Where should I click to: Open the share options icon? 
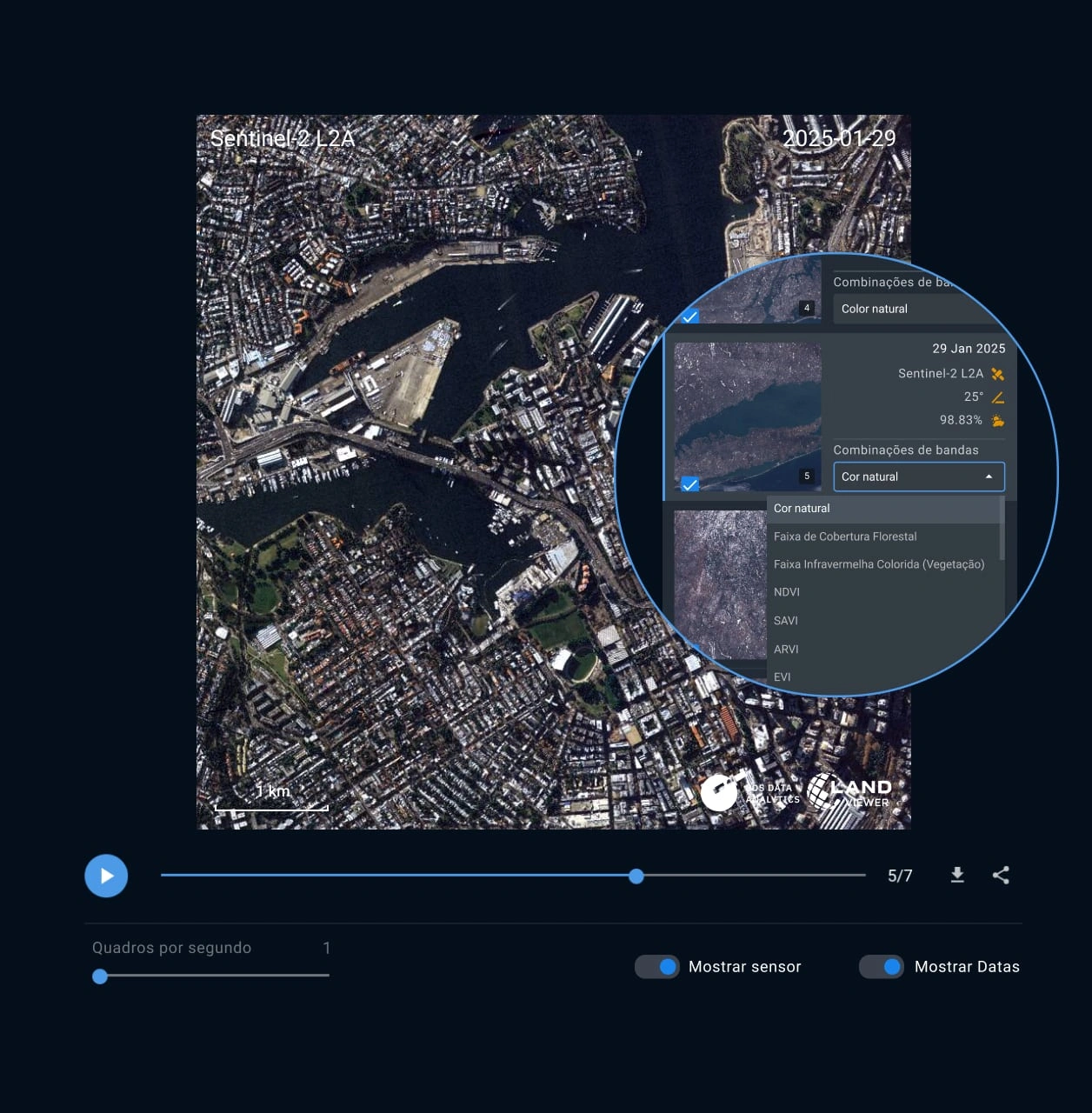1001,876
